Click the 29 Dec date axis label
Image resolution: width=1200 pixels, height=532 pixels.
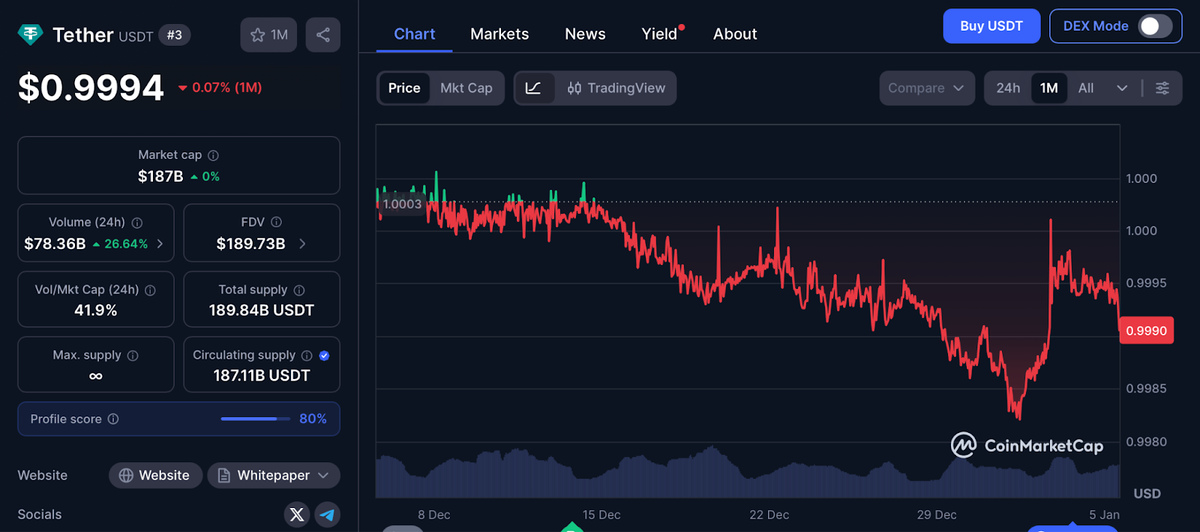(937, 514)
